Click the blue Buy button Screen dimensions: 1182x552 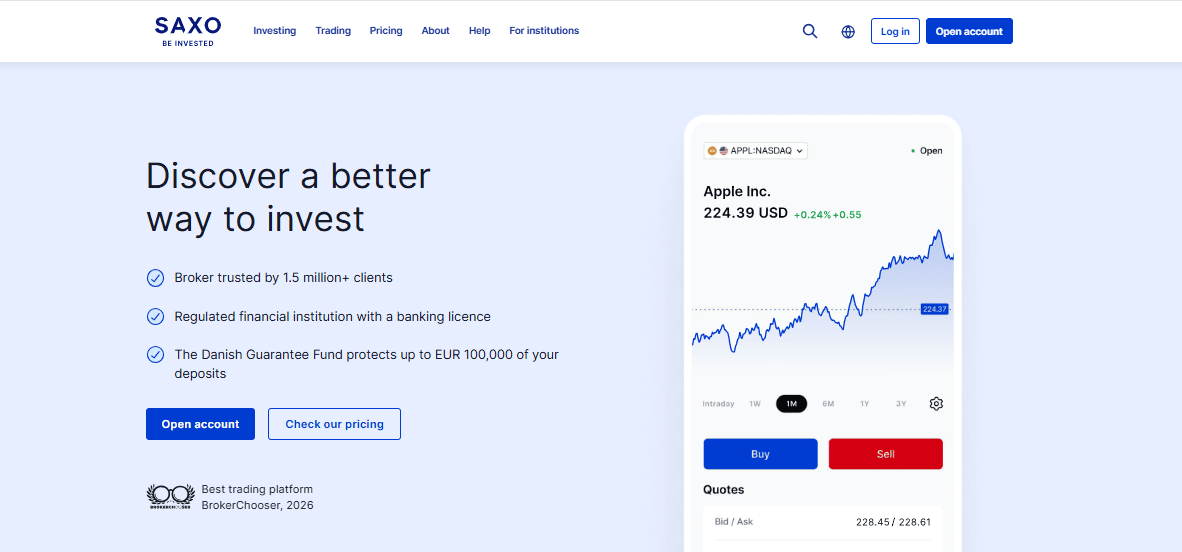pos(761,454)
